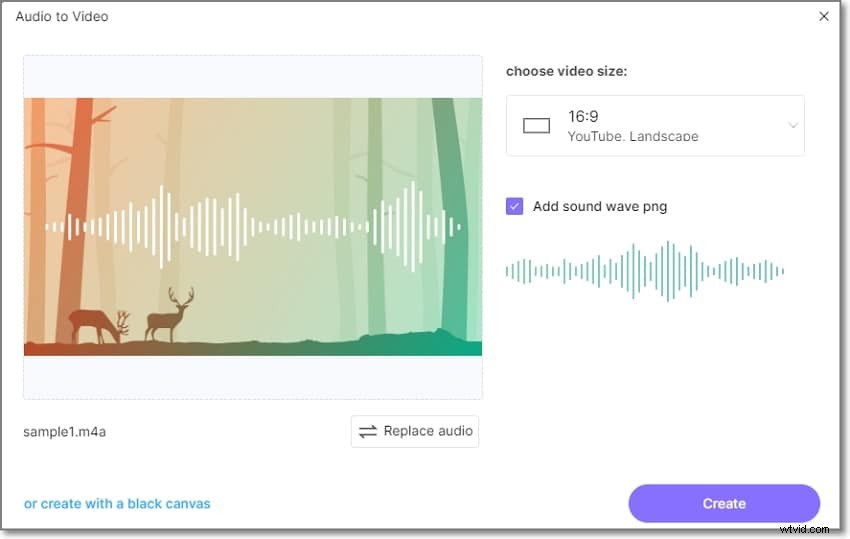Choose create with a black canvas link

(x=117, y=504)
